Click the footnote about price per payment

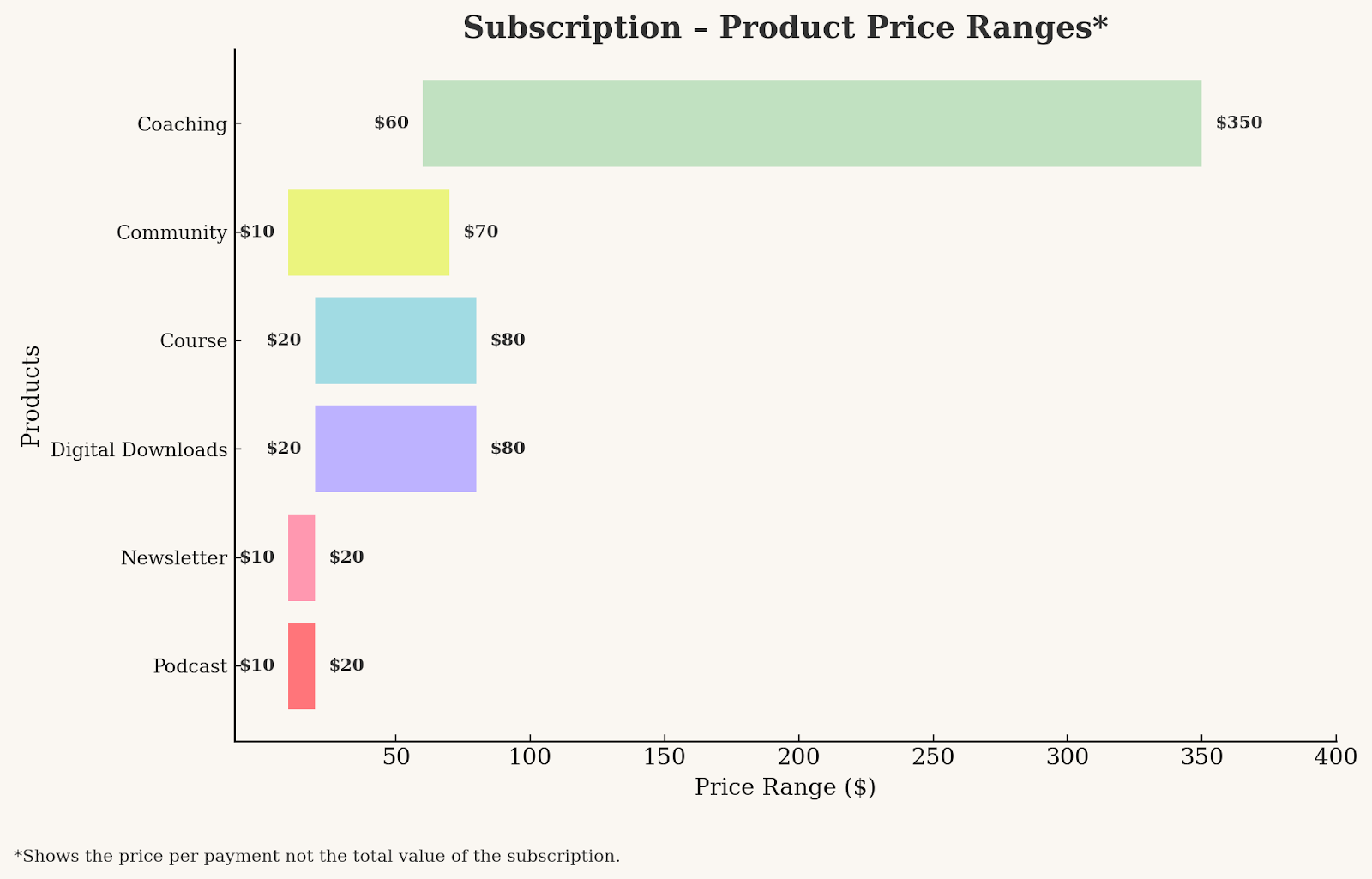pyautogui.click(x=316, y=856)
